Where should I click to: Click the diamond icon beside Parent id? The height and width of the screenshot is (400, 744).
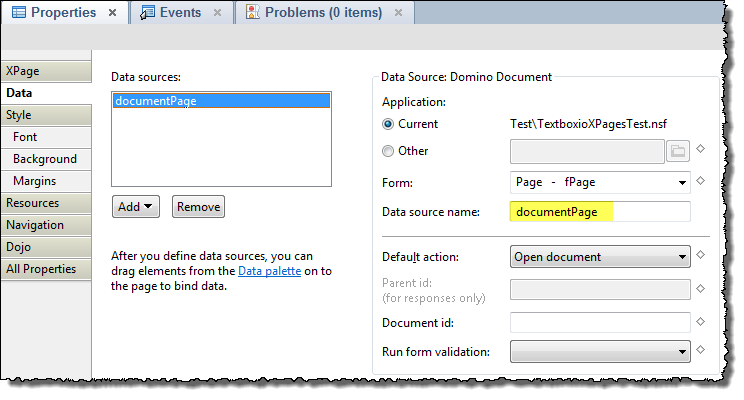tap(701, 288)
